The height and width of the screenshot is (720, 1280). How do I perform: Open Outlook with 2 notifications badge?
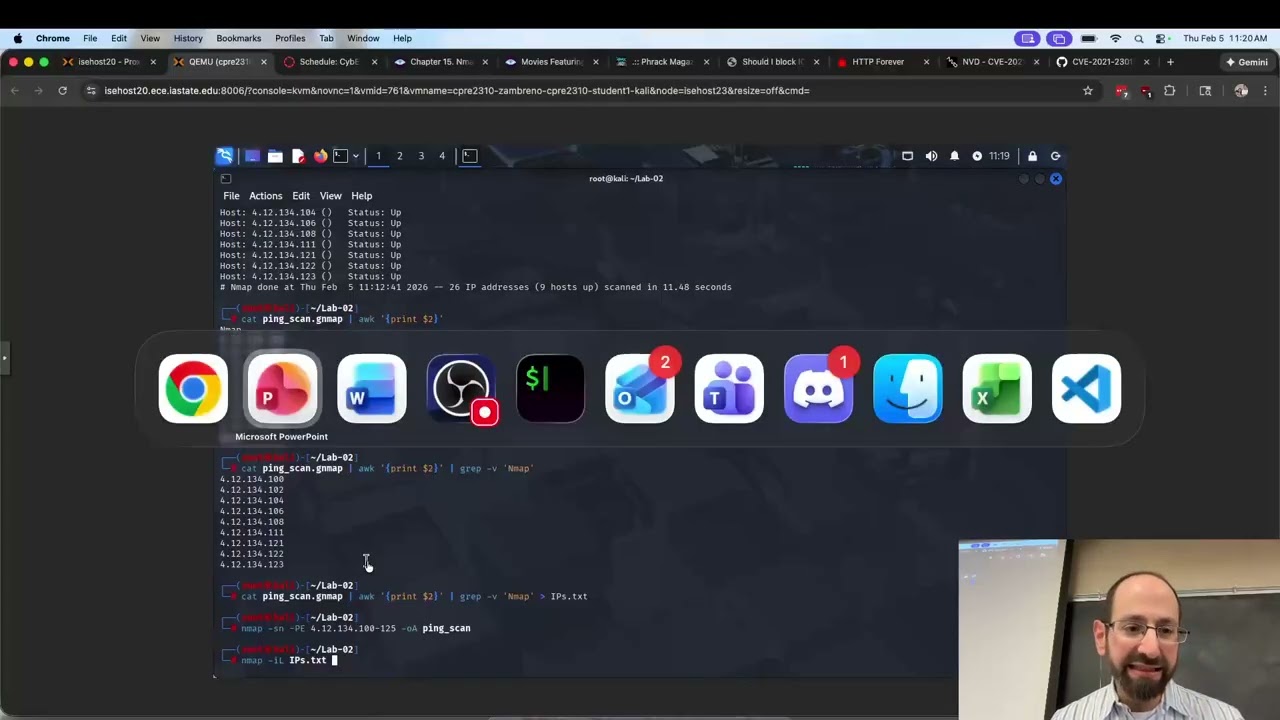(640, 389)
